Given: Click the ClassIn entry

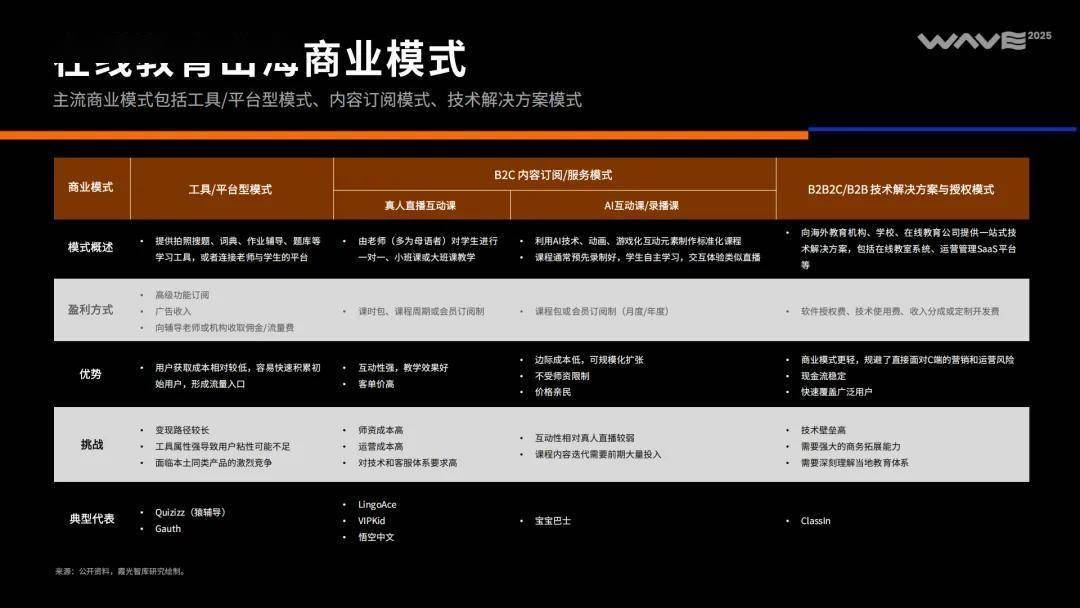Looking at the screenshot, I should [815, 520].
